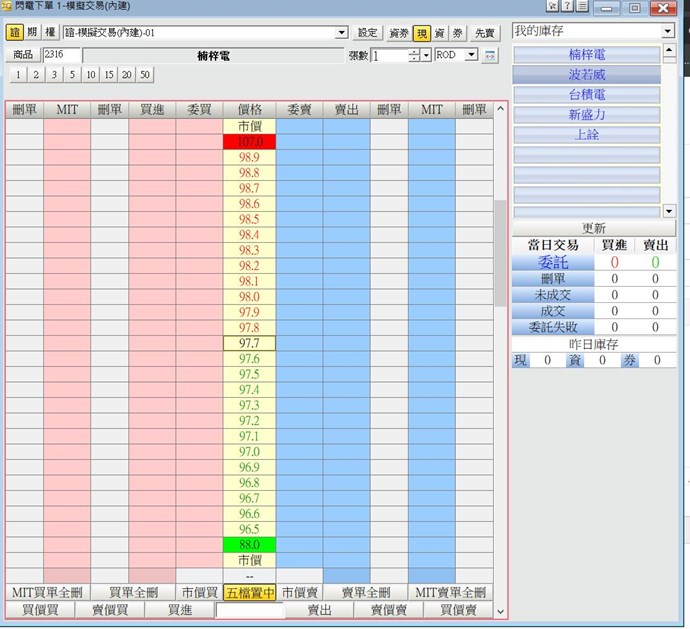Image resolution: width=690 pixels, height=629 pixels.
Task: Click the 五檔置中 center button
Action: coord(249,592)
